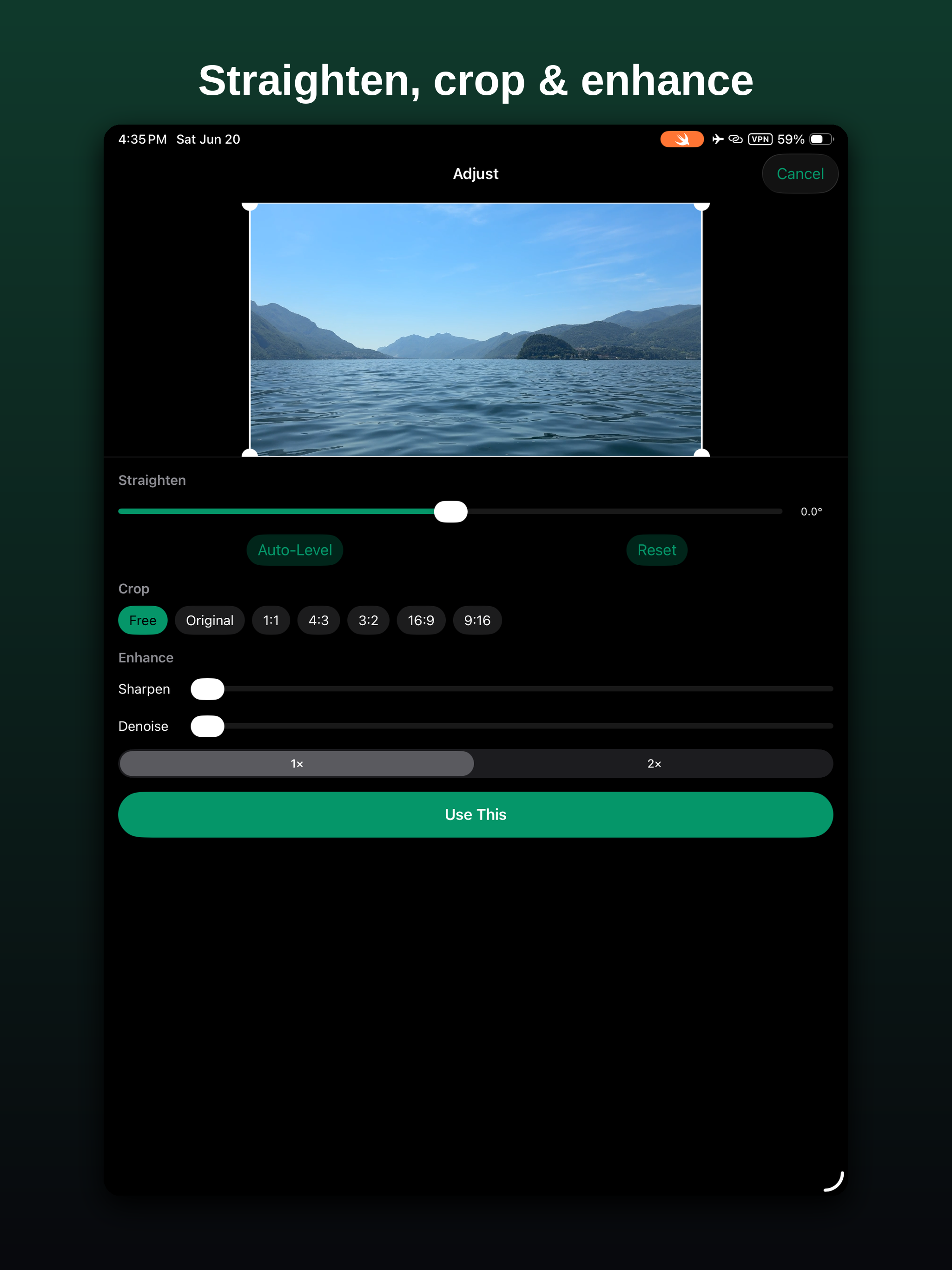Tap the VPN status indicator
This screenshot has width=952, height=1270.
click(x=760, y=139)
